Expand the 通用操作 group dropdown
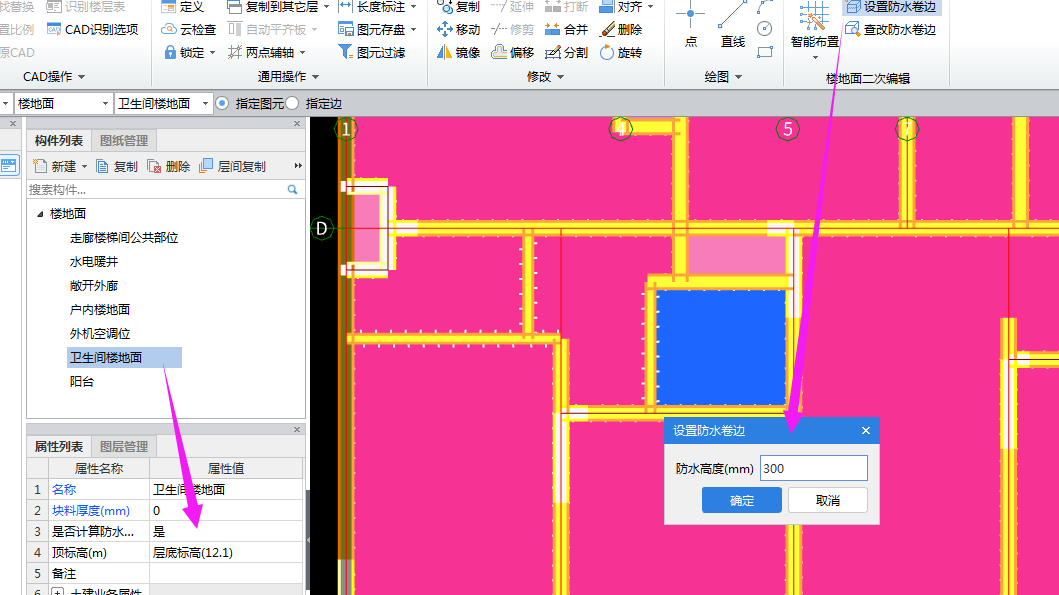Screen dimensions: 1059x595 315,77
